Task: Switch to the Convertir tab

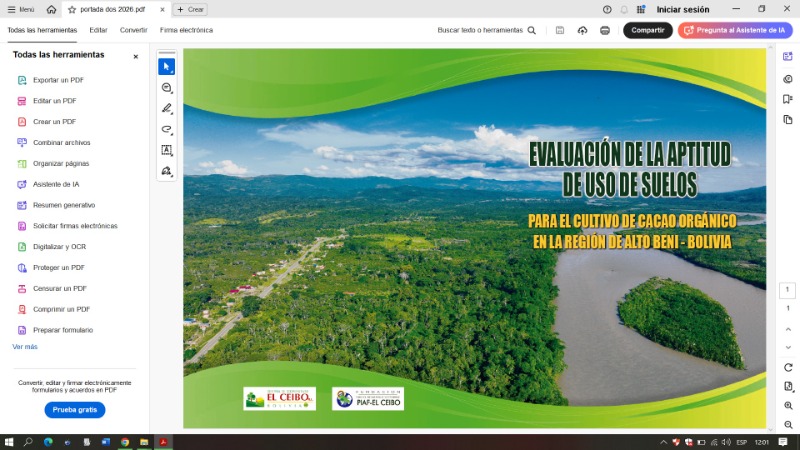Action: 133,30
